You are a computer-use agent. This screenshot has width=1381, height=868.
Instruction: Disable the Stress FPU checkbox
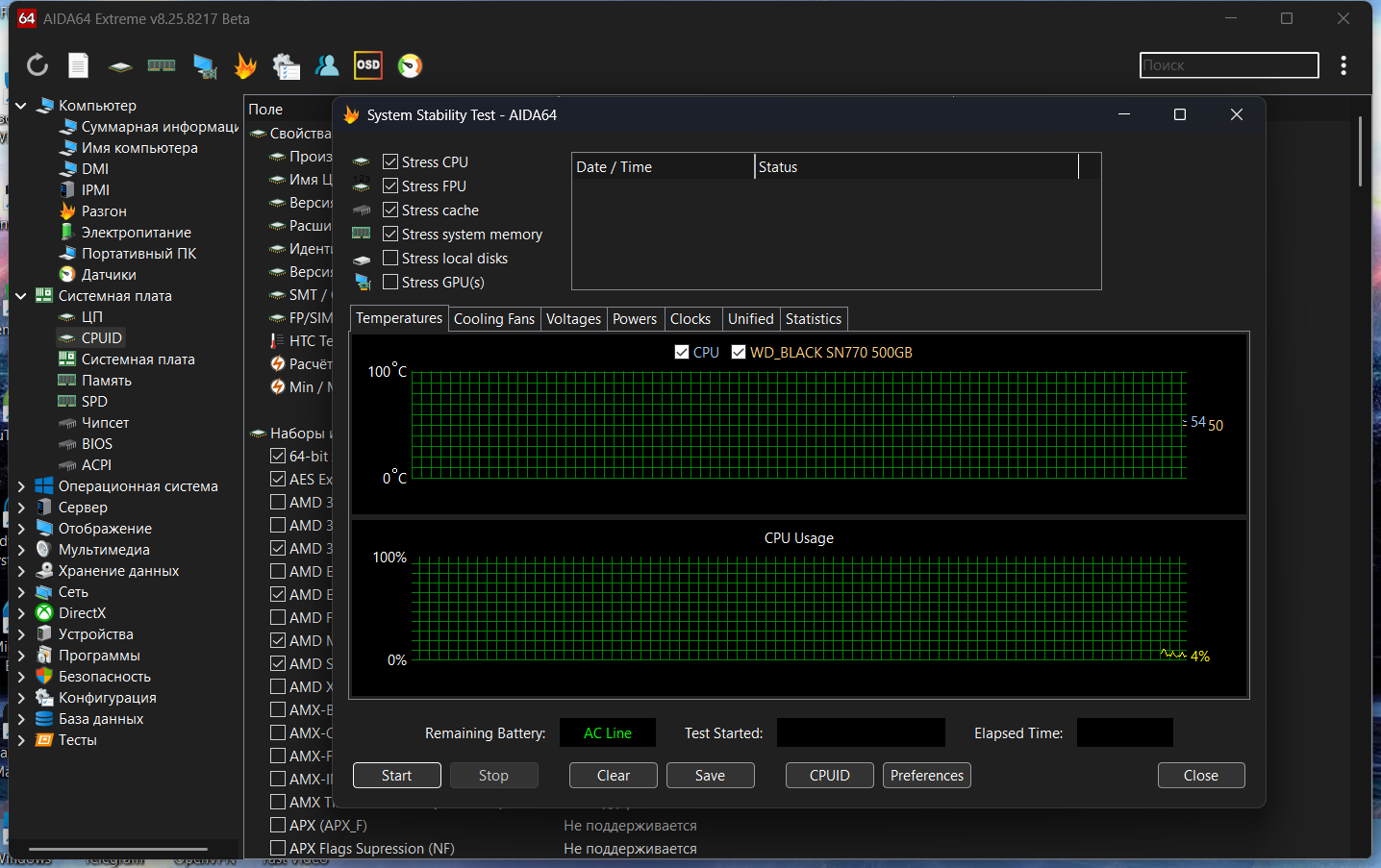390,186
